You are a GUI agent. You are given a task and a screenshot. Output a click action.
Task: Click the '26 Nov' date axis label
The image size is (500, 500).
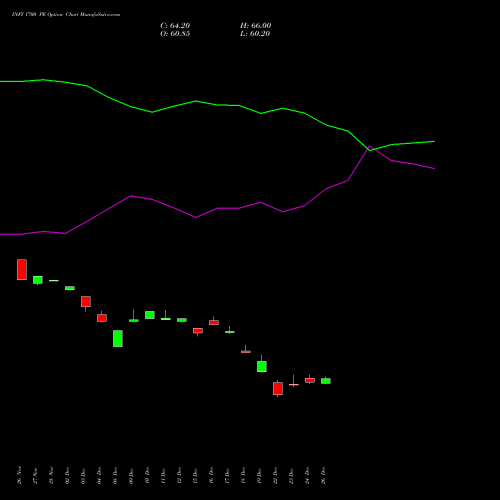point(19,475)
